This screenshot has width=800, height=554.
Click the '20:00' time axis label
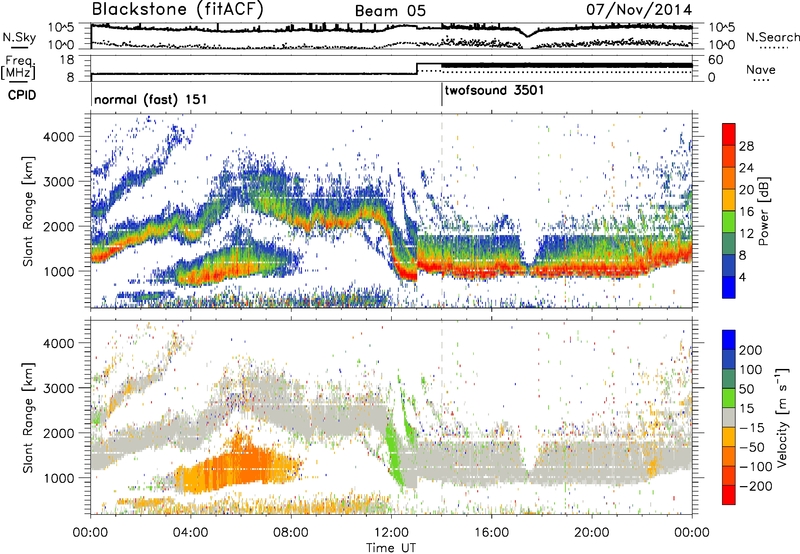[x=591, y=533]
